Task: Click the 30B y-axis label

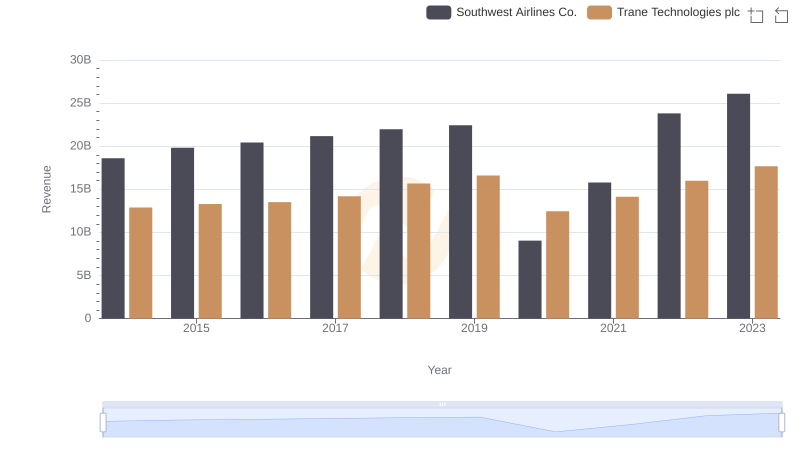Action: [81, 60]
